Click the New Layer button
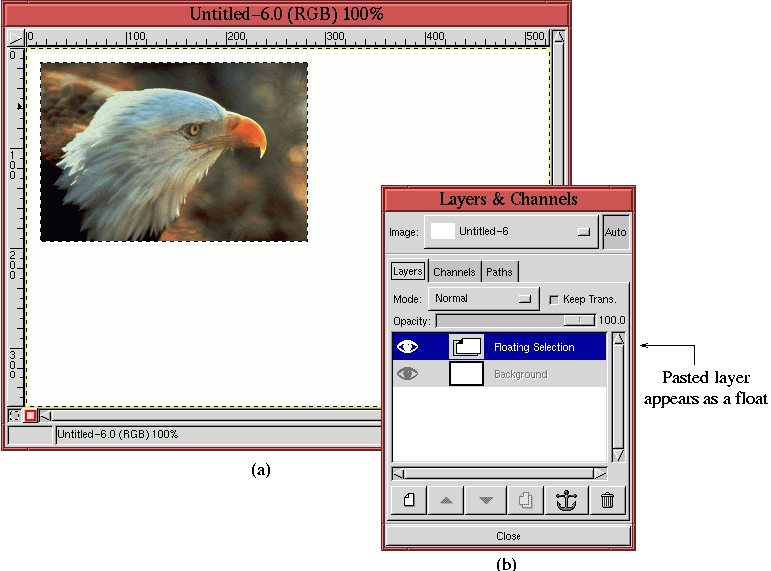 point(409,500)
